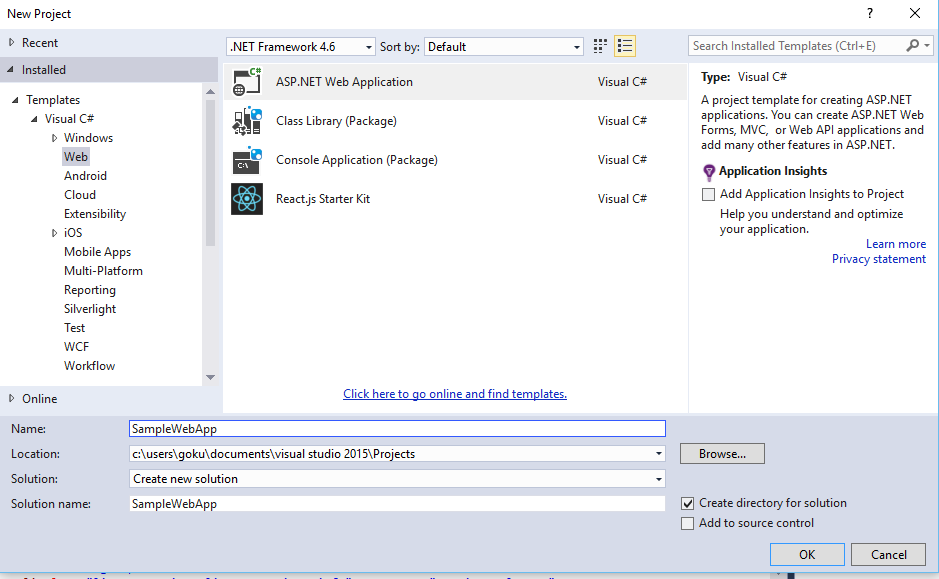
Task: Uncheck Create directory for solution
Action: click(687, 504)
